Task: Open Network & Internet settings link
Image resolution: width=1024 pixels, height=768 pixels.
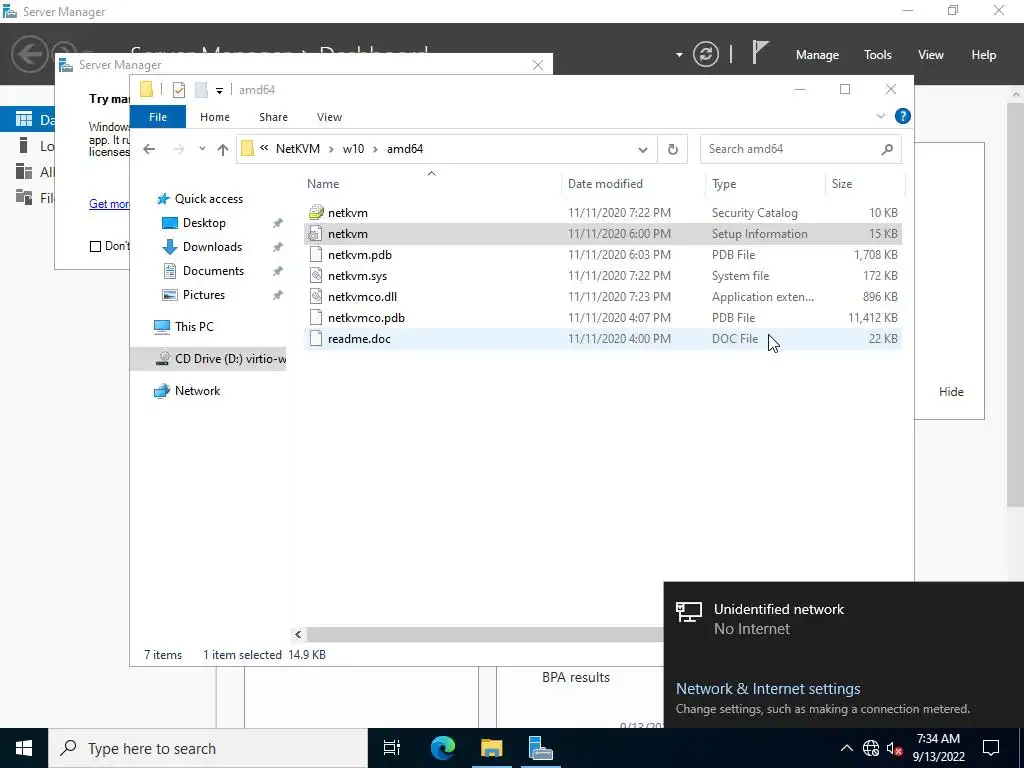Action: 768,688
